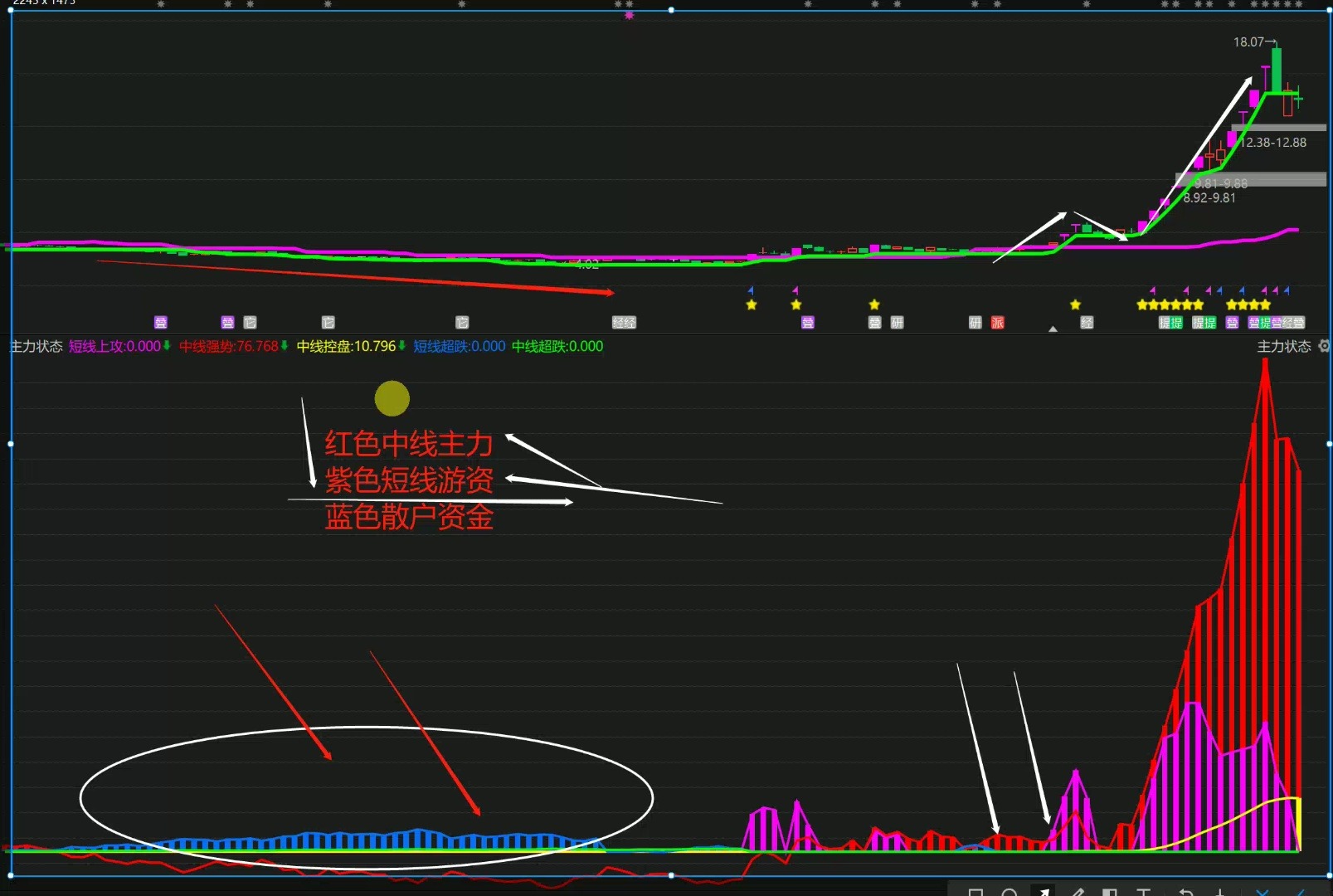
Task: Cancel the screenshot with the X icon
Action: [x=1262, y=893]
